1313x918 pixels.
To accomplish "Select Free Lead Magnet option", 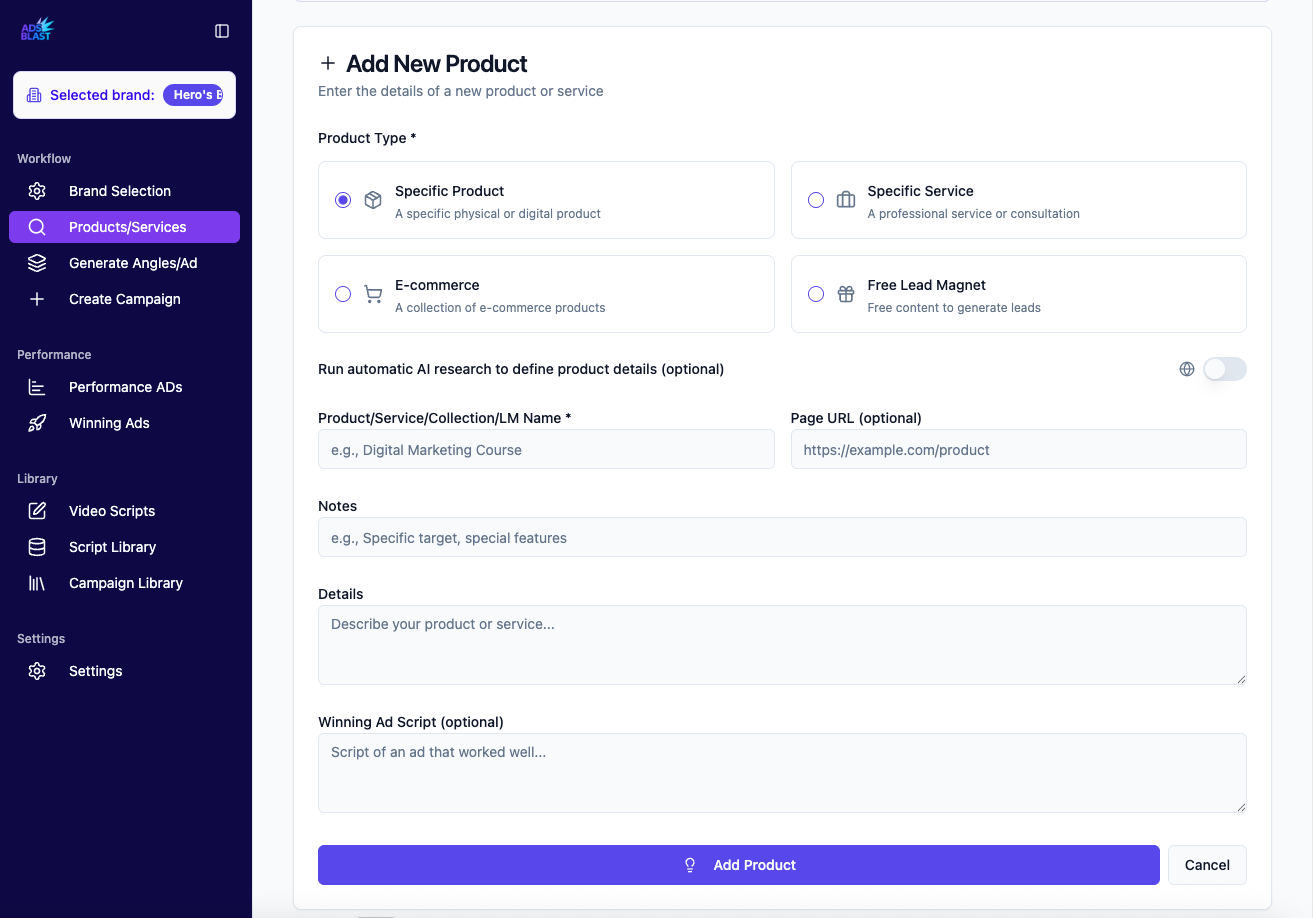I will 816,294.
